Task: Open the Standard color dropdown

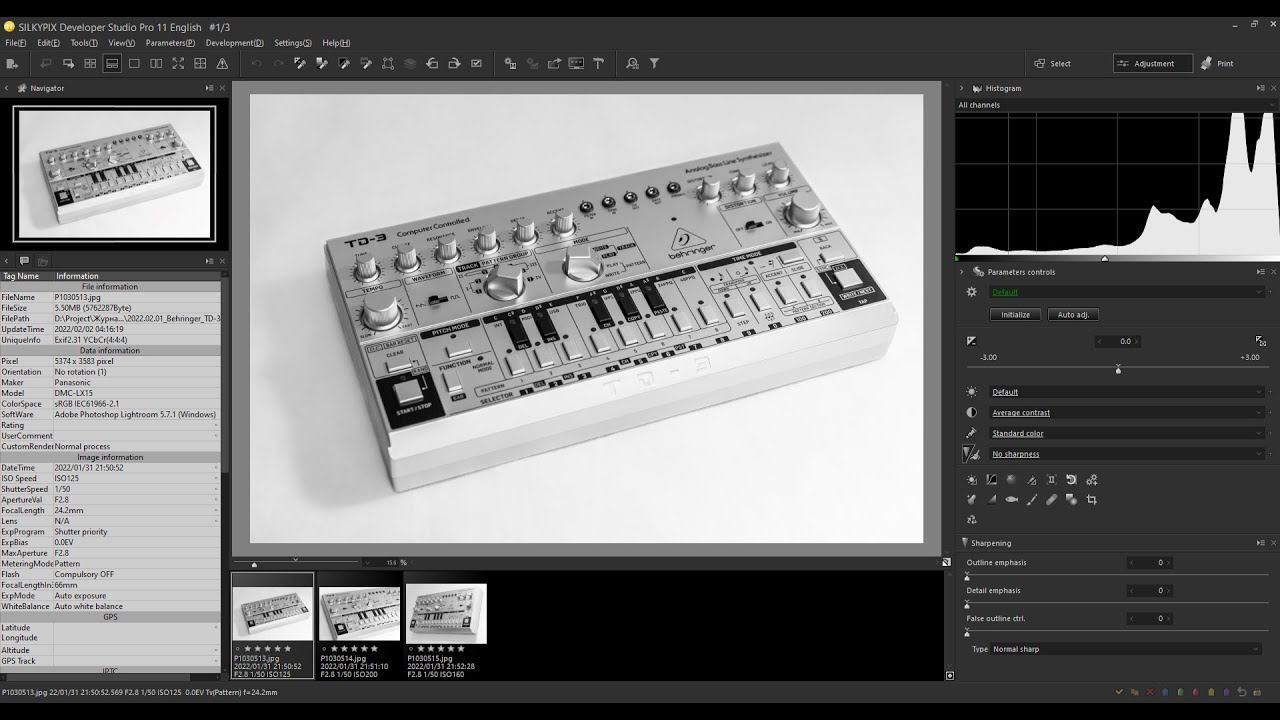Action: 1127,433
